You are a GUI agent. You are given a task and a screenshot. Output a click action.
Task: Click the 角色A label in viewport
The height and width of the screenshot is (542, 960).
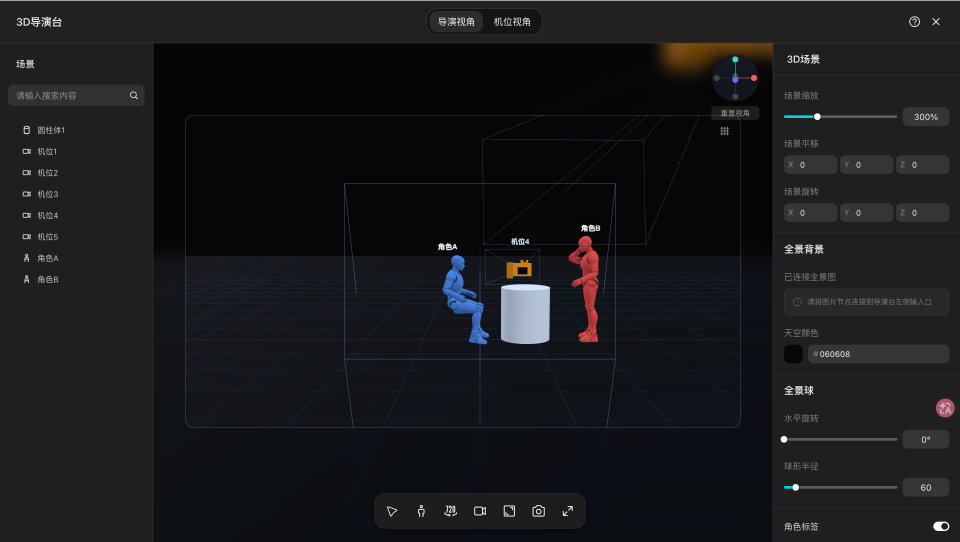click(447, 247)
